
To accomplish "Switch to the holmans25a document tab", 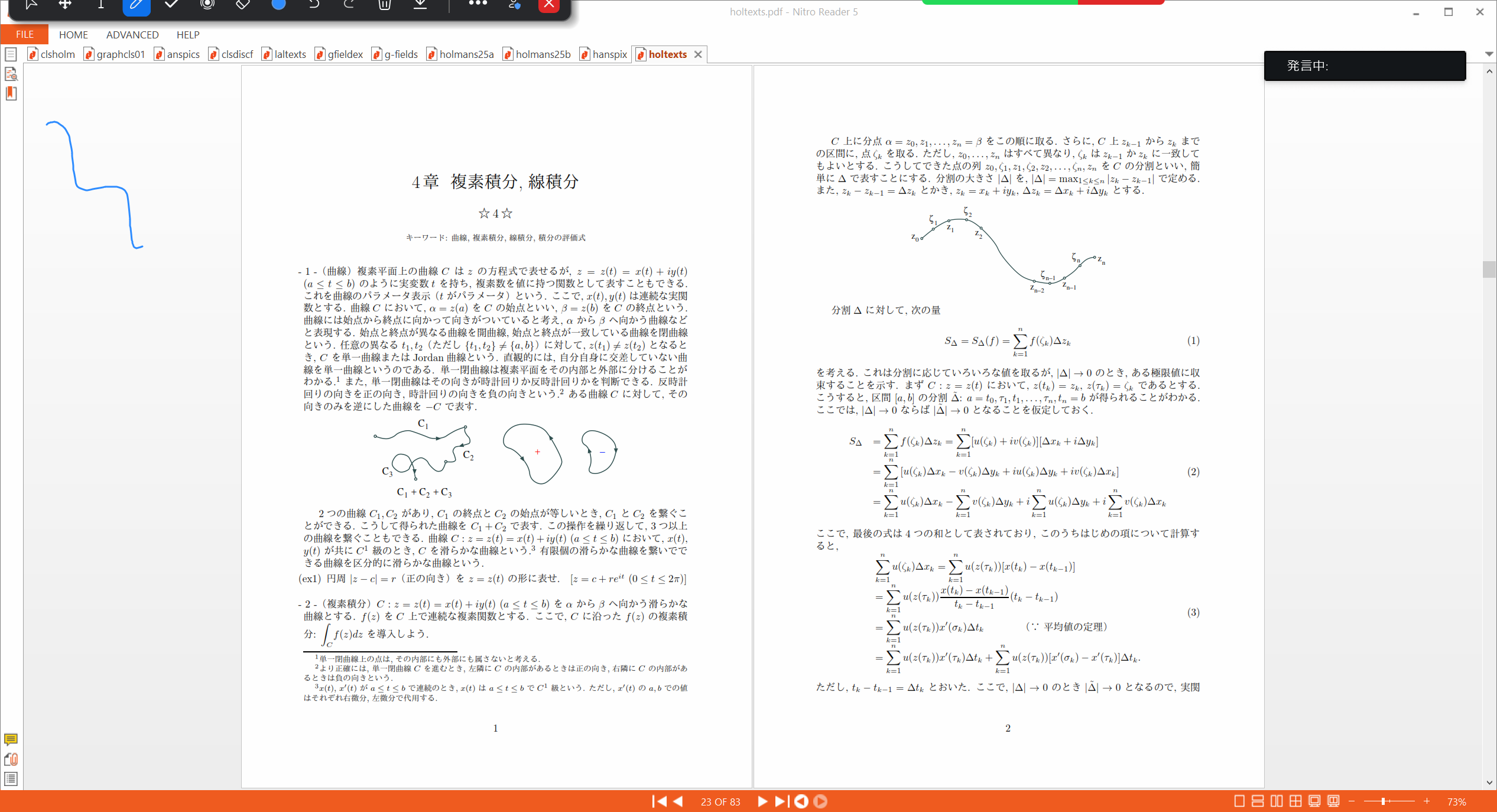I will (x=466, y=54).
